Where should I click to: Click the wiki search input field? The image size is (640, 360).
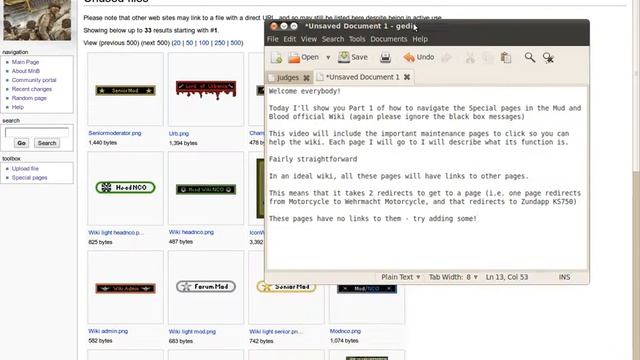(37, 132)
